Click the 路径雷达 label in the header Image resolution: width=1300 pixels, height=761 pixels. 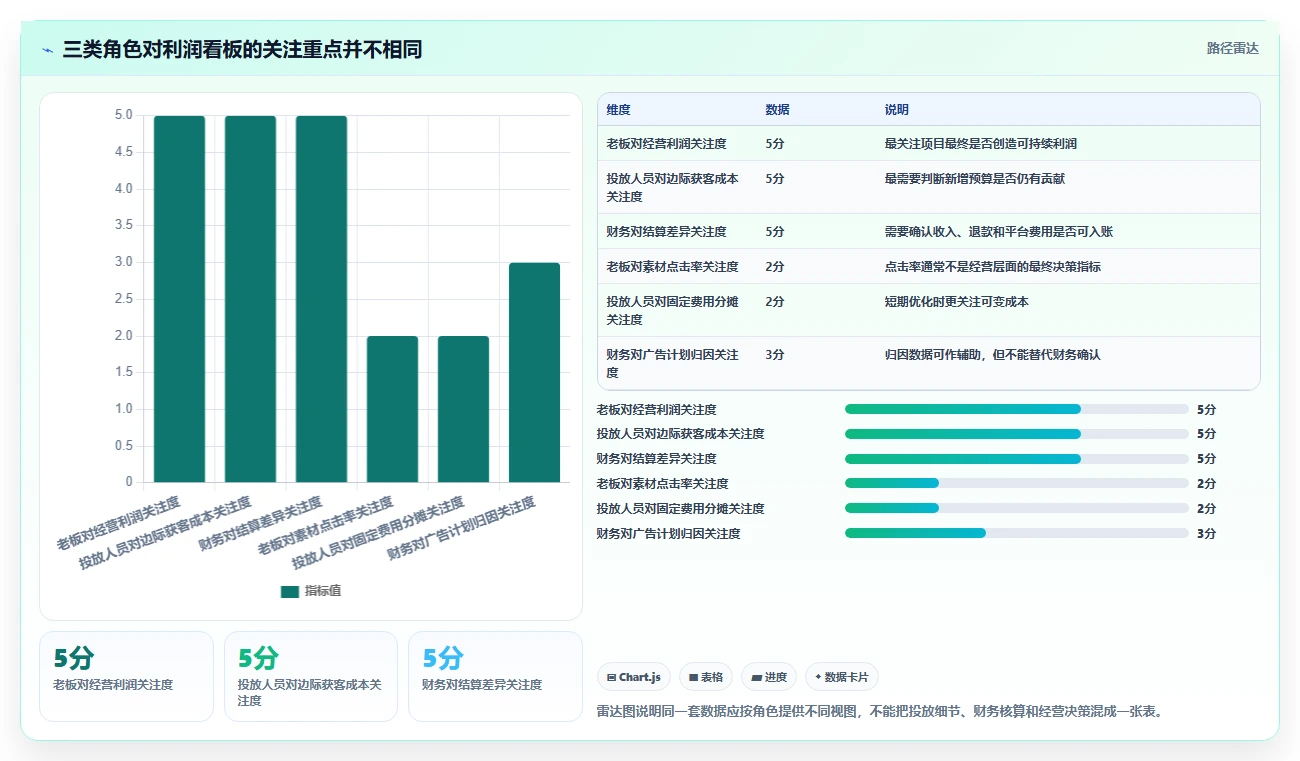[x=1233, y=48]
